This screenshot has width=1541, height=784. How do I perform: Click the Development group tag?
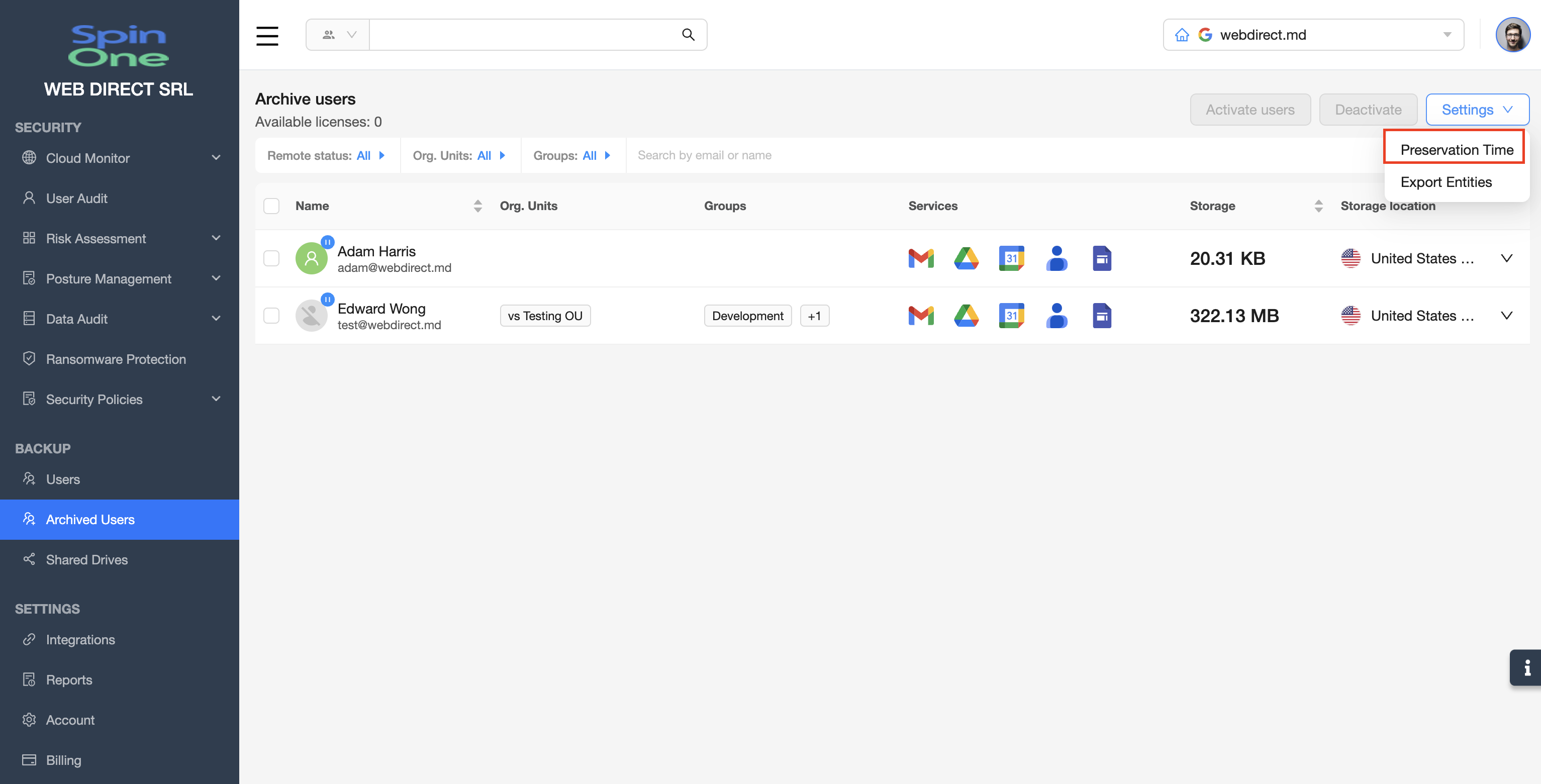[747, 316]
